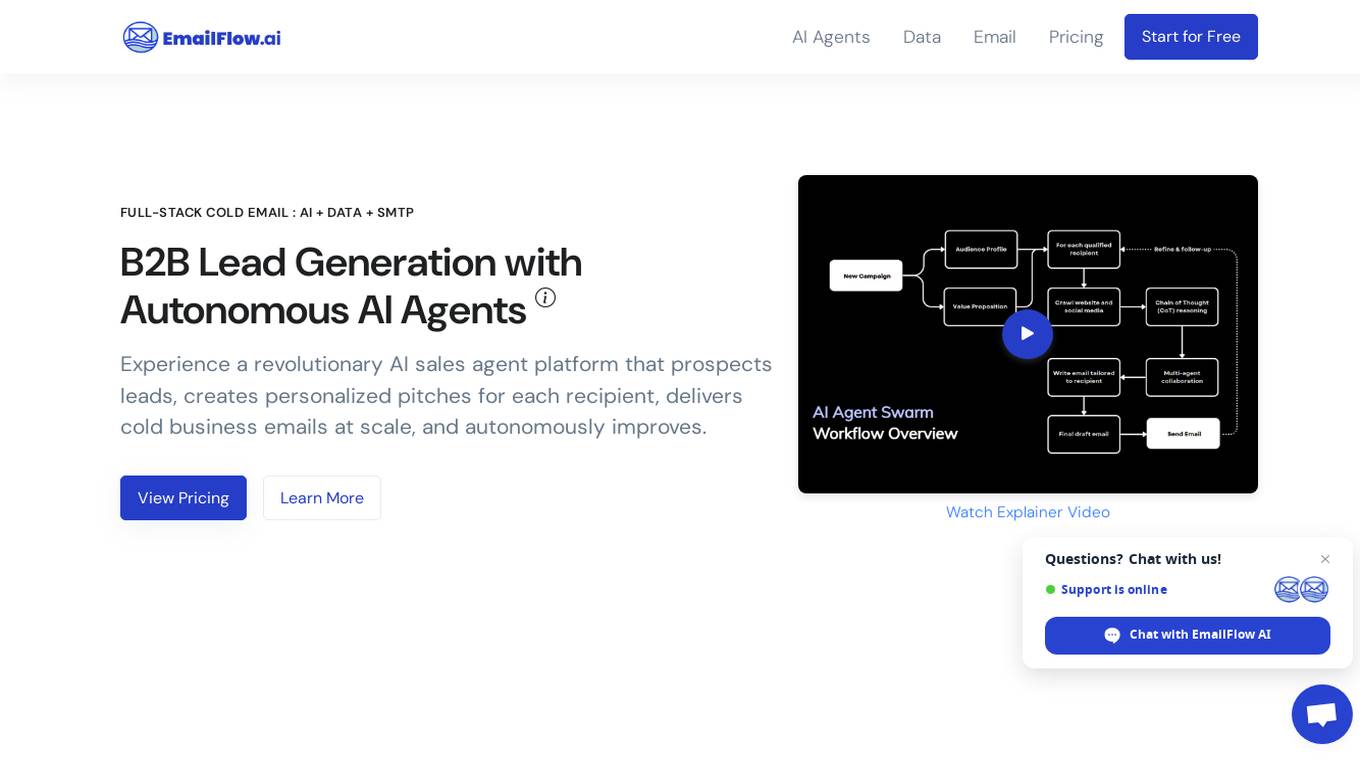The height and width of the screenshot is (764, 1360).
Task: Click the 'FULL-STACK COLD EMAIL' tagline text
Action: (267, 212)
